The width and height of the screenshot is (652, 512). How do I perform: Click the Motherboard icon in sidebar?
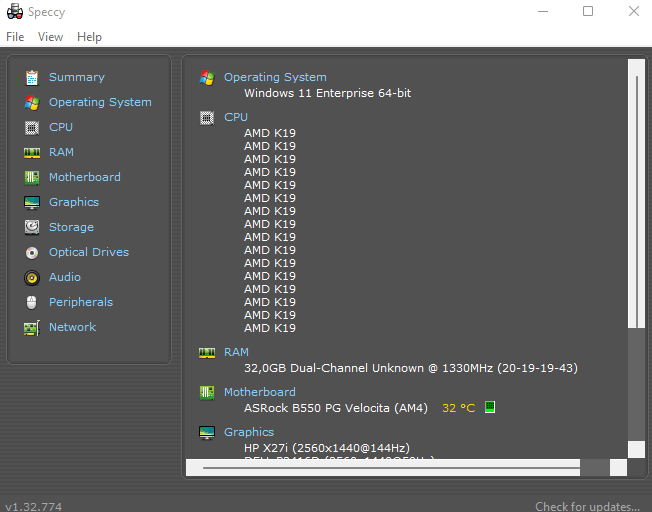pos(32,178)
